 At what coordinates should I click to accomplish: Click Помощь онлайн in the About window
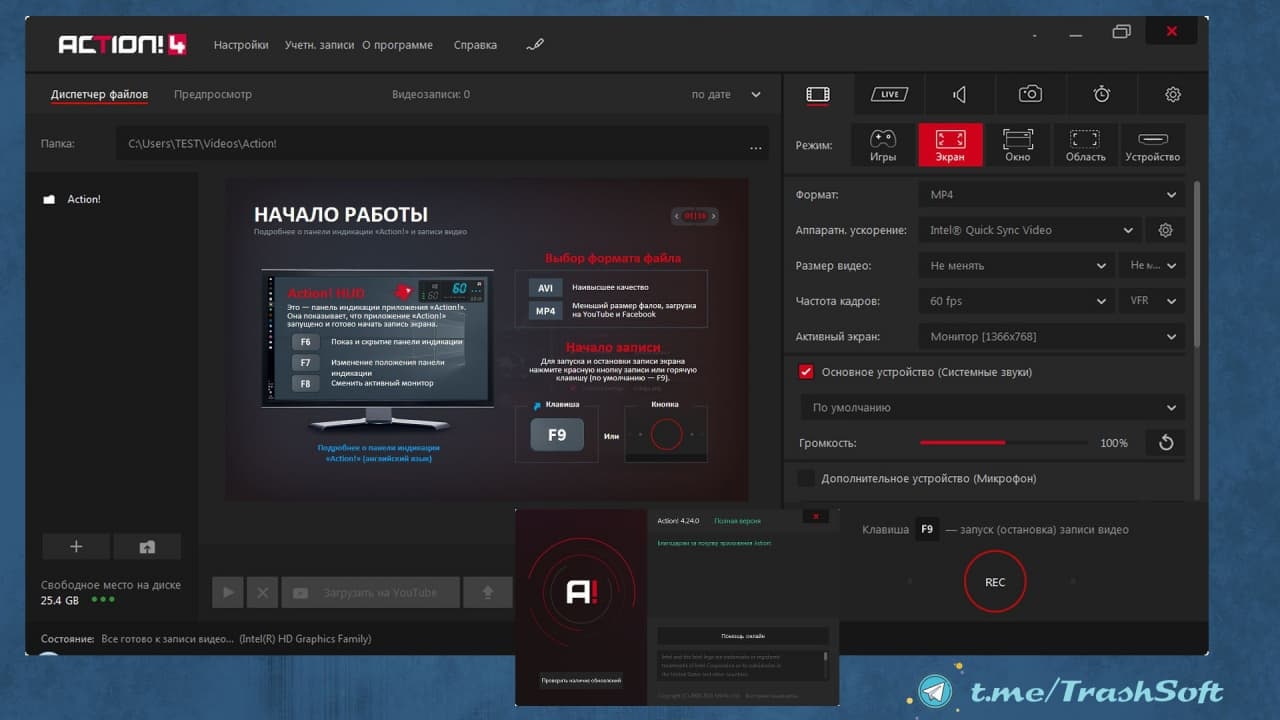tap(742, 636)
